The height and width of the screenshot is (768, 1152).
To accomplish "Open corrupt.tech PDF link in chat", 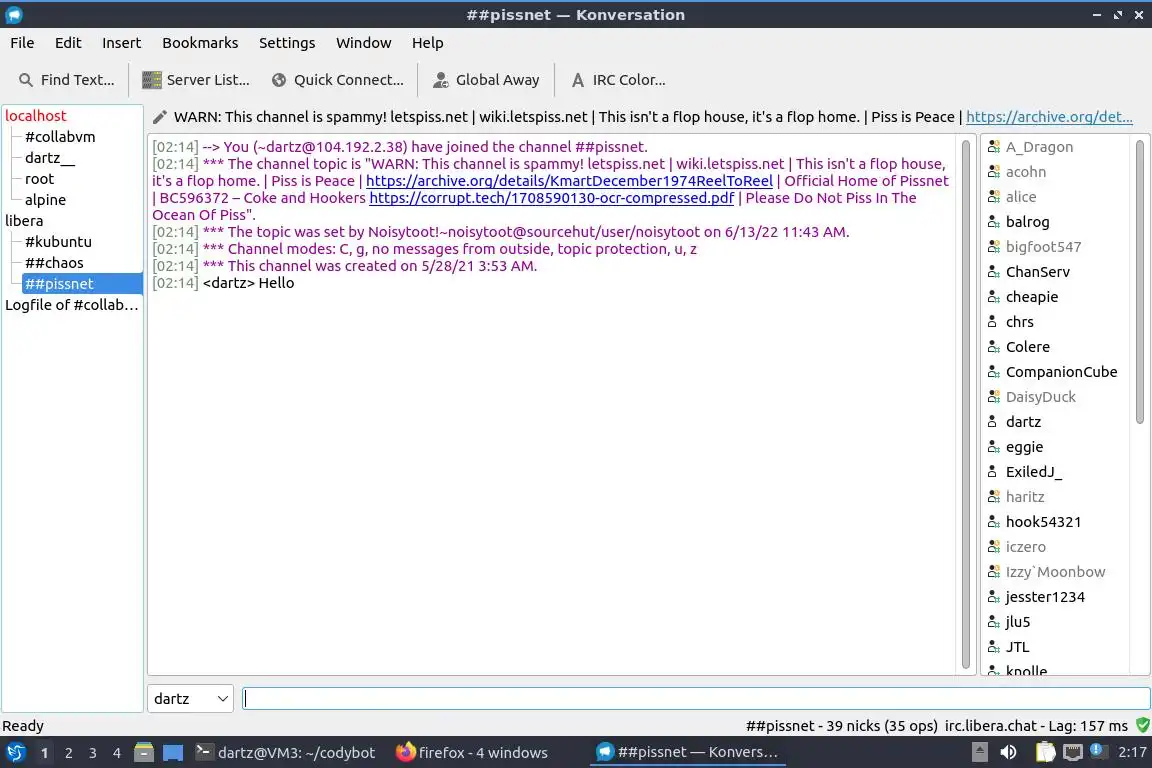I will click(x=551, y=198).
